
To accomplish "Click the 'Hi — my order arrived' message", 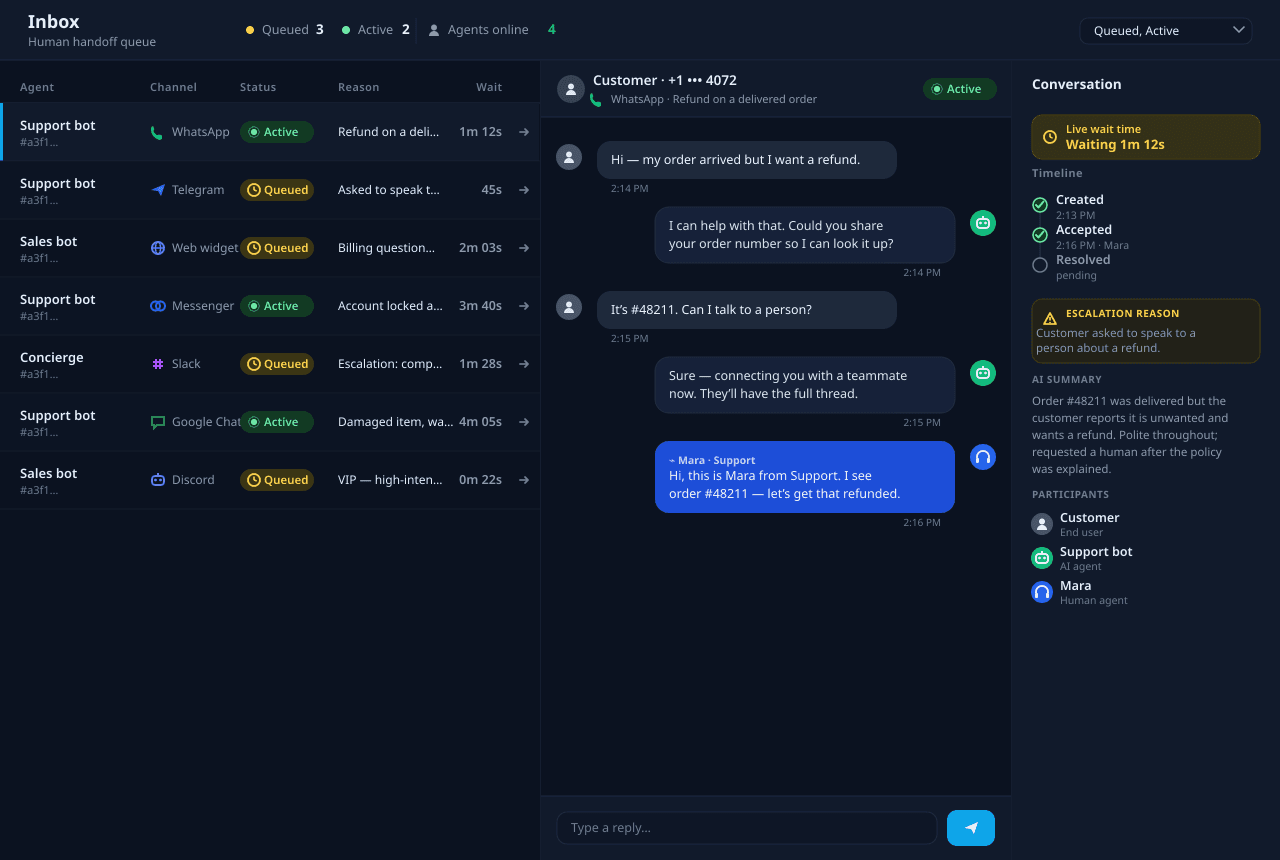I will click(x=747, y=160).
